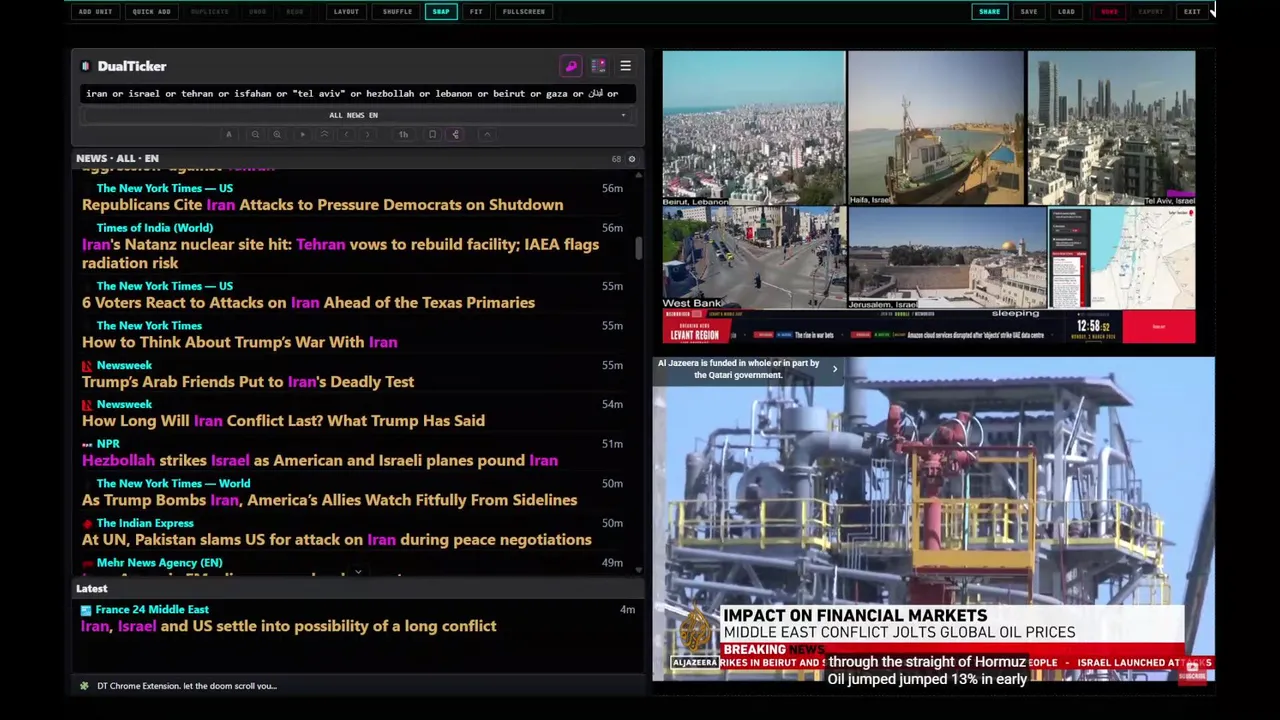Click the scroll-down arrow of news list

pos(638,570)
